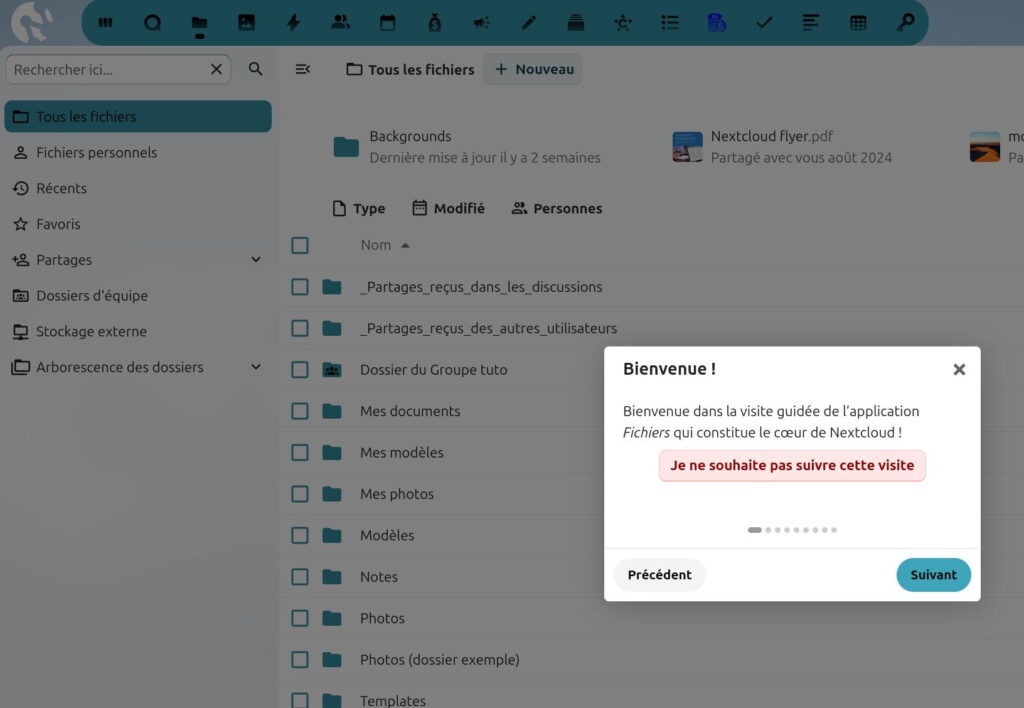Viewport: 1024px width, 708px height.
Task: Click the magnifier search icon beside search field
Action: 255,69
